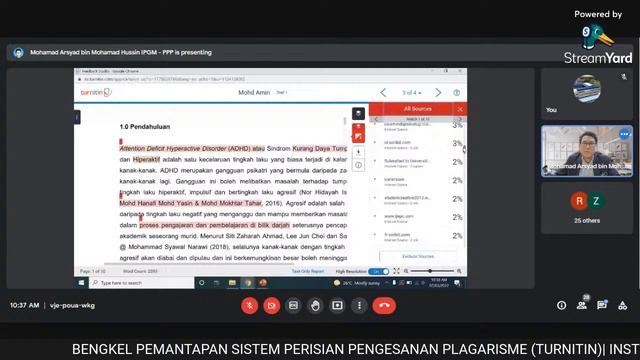
Task: Unmute the microphone in Meet controls
Action: [249, 305]
